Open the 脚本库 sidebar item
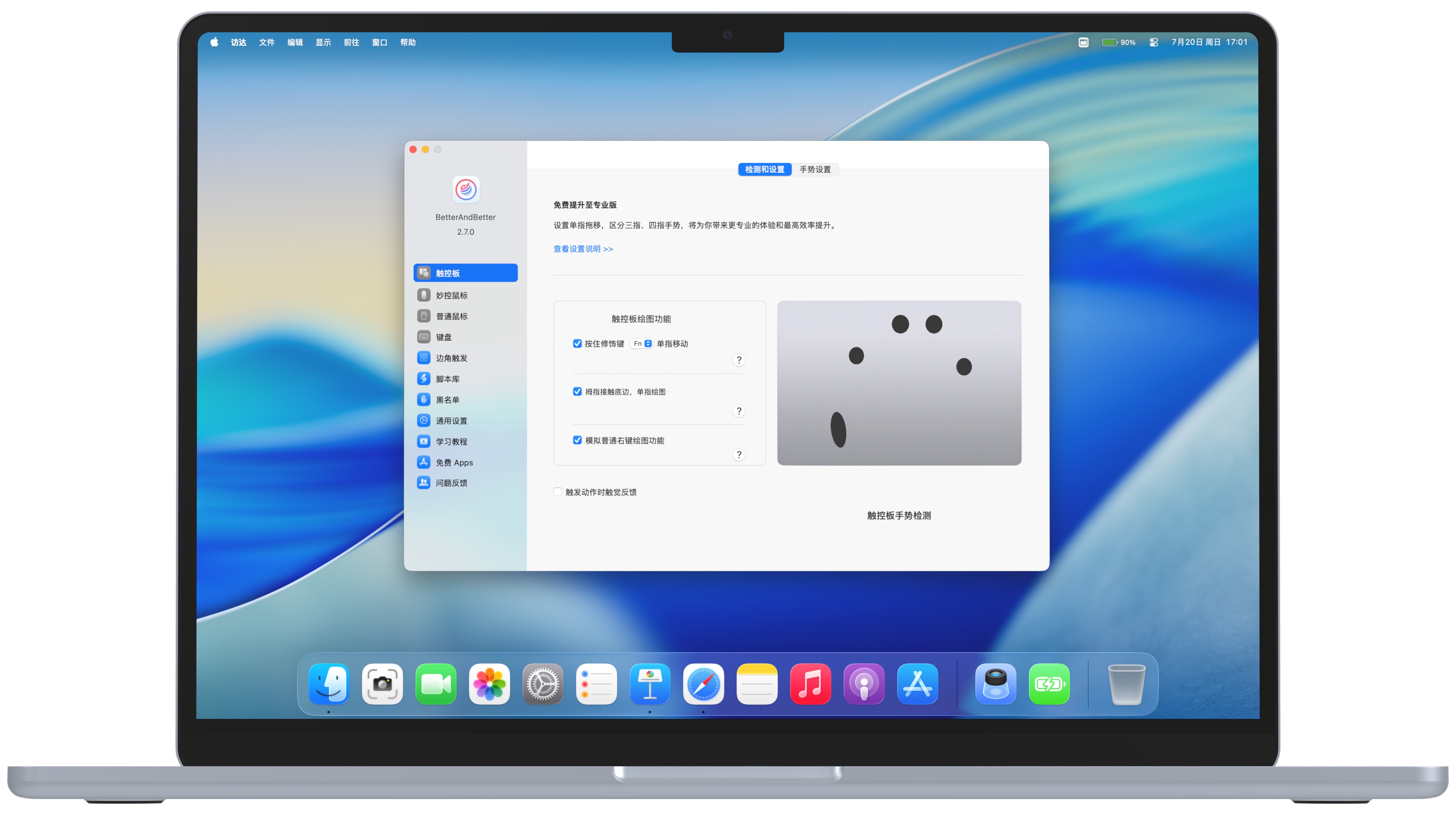Viewport: 1456px width, 819px height. 447,379
